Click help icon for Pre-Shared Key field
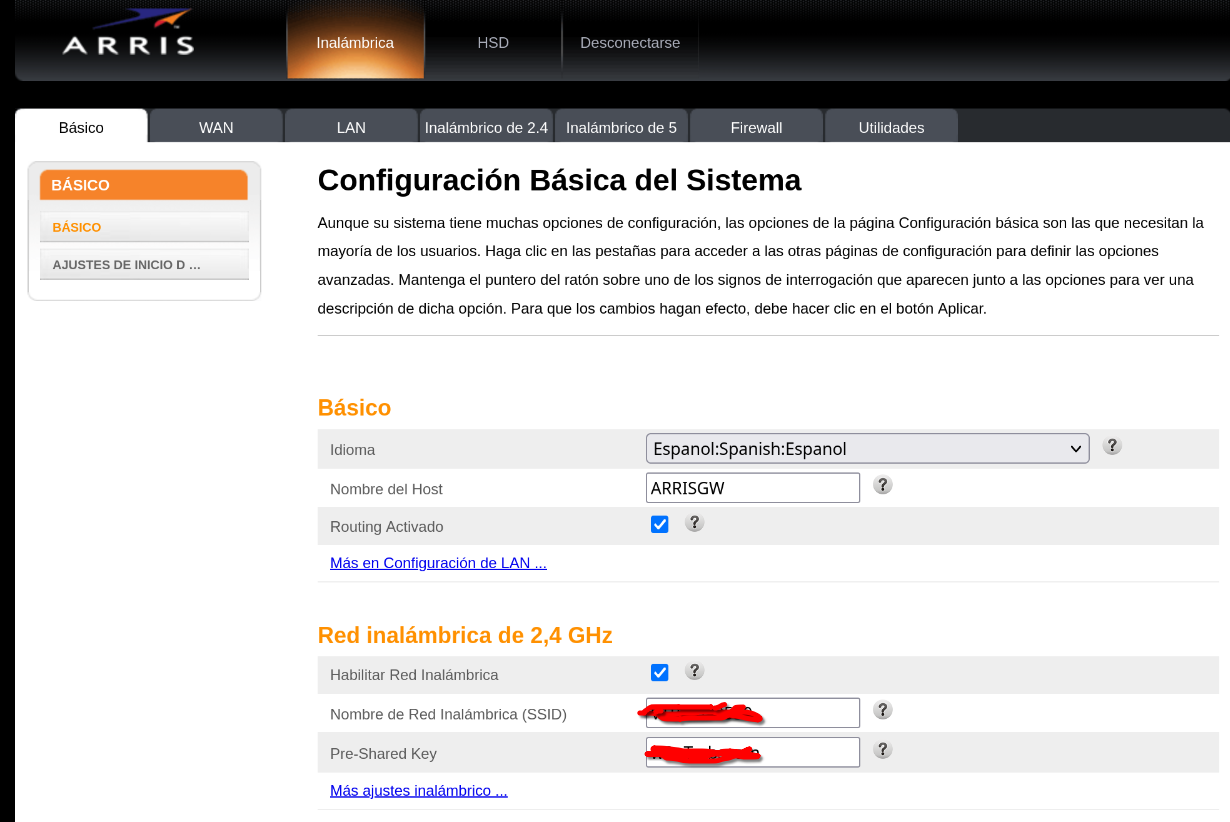The image size is (1230, 822). point(882,750)
